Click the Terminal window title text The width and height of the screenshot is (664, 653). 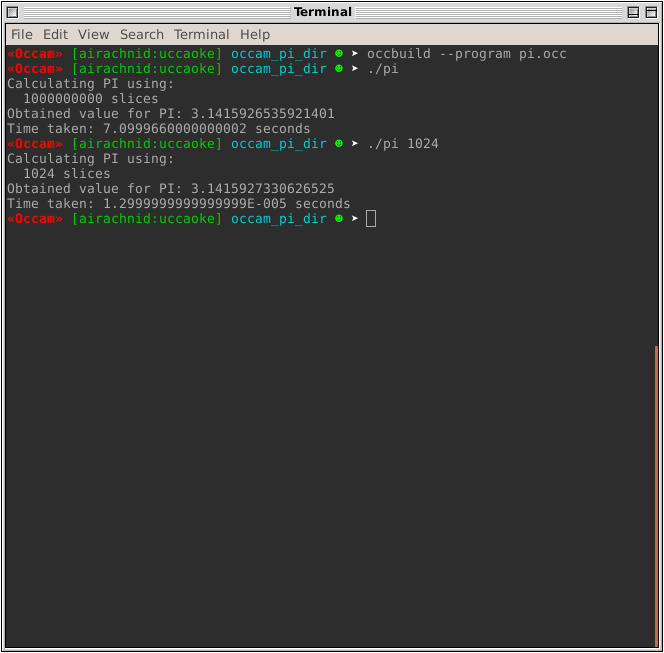323,12
